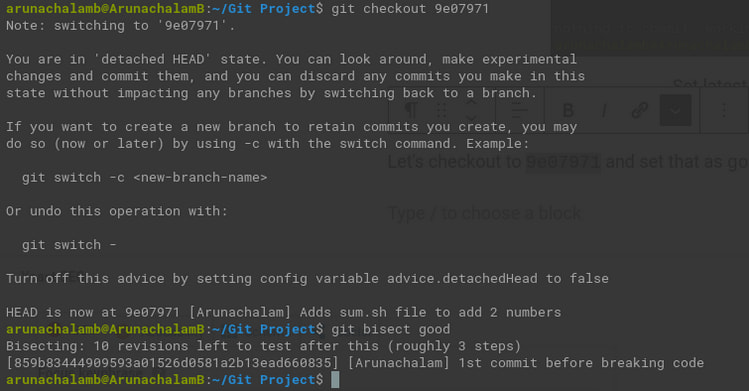Click the '~/Git Project' path on the bisect command line
Viewport: 749px width, 391px height.
[x=264, y=329]
